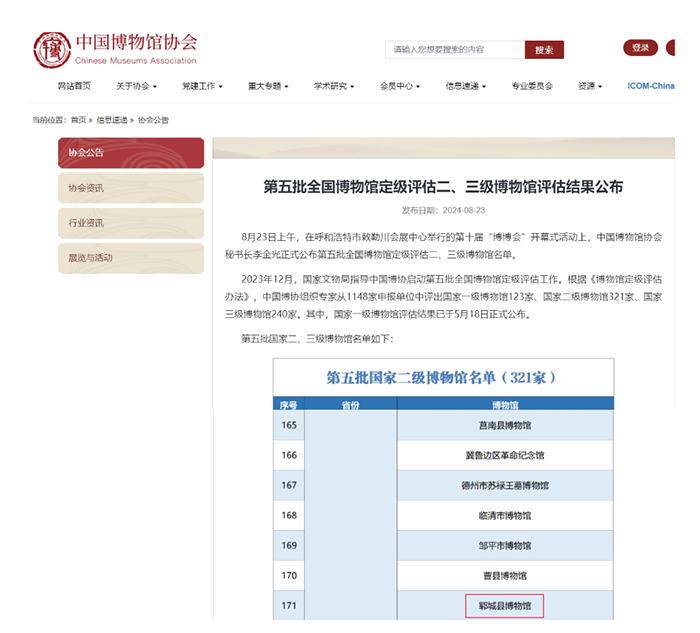700x633 pixels.
Task: Select the 协会公告 sidebar tab
Action: (131, 153)
